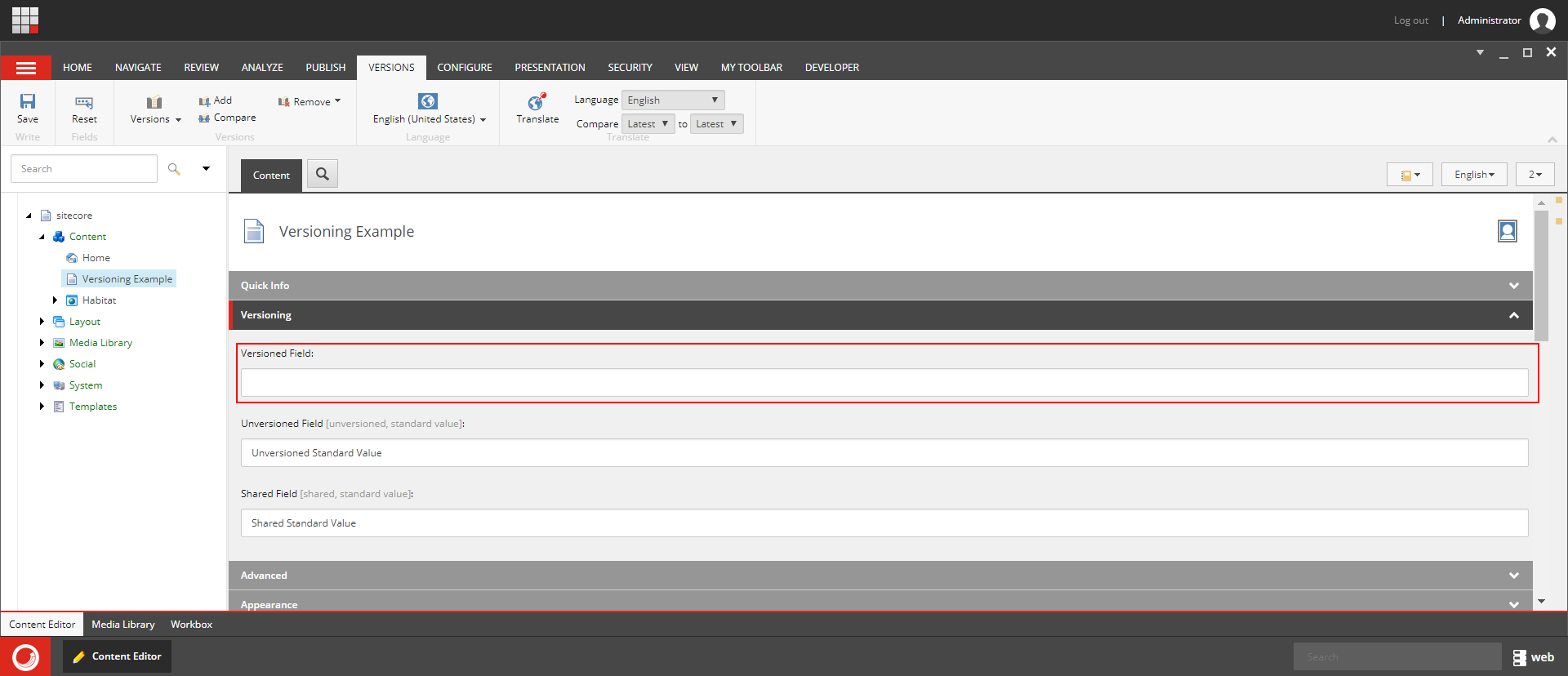Collapse the sitecore root tree node
The image size is (1568, 676).
tap(29, 216)
